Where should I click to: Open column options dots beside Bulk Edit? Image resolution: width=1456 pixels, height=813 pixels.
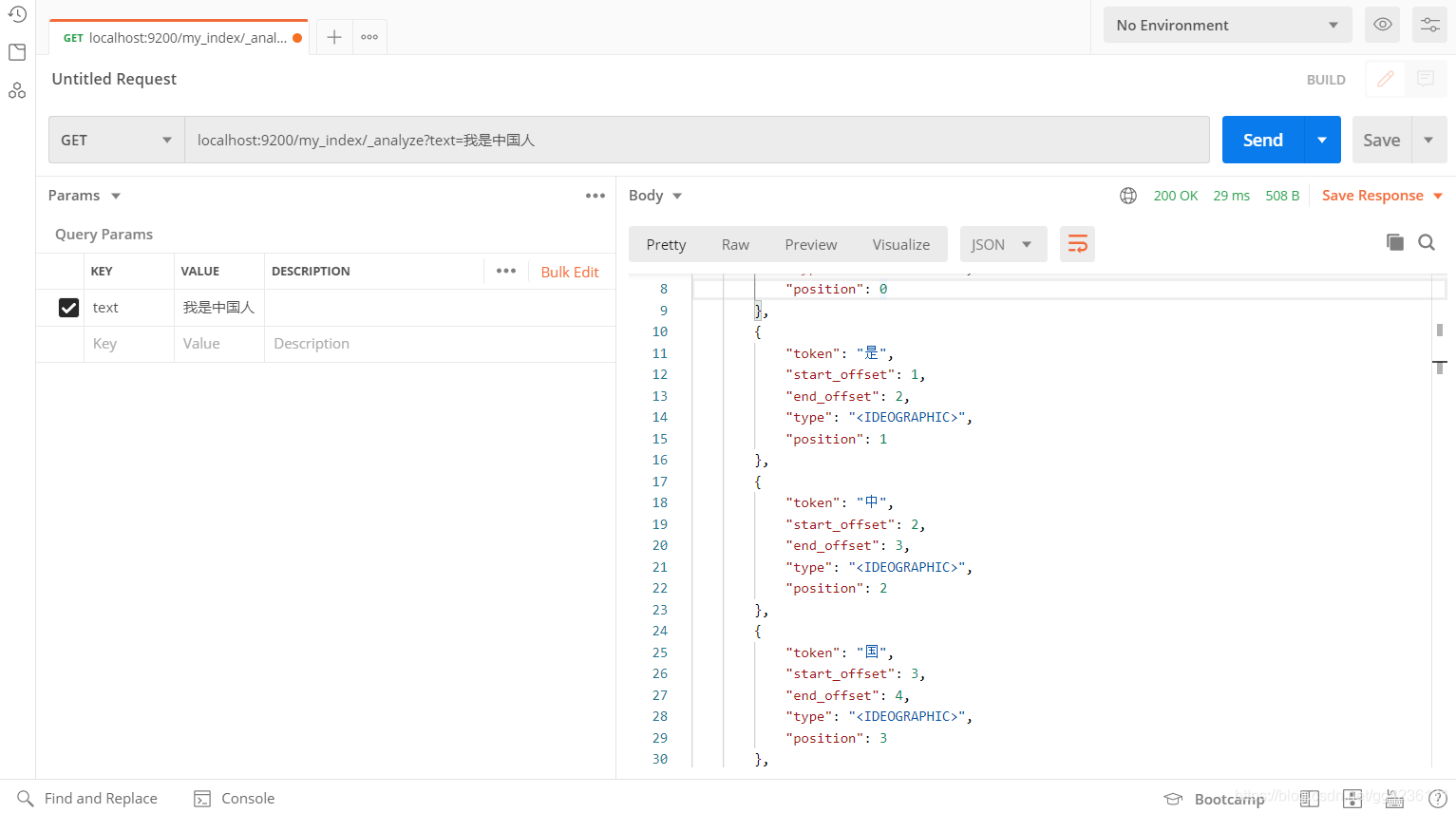pos(506,271)
